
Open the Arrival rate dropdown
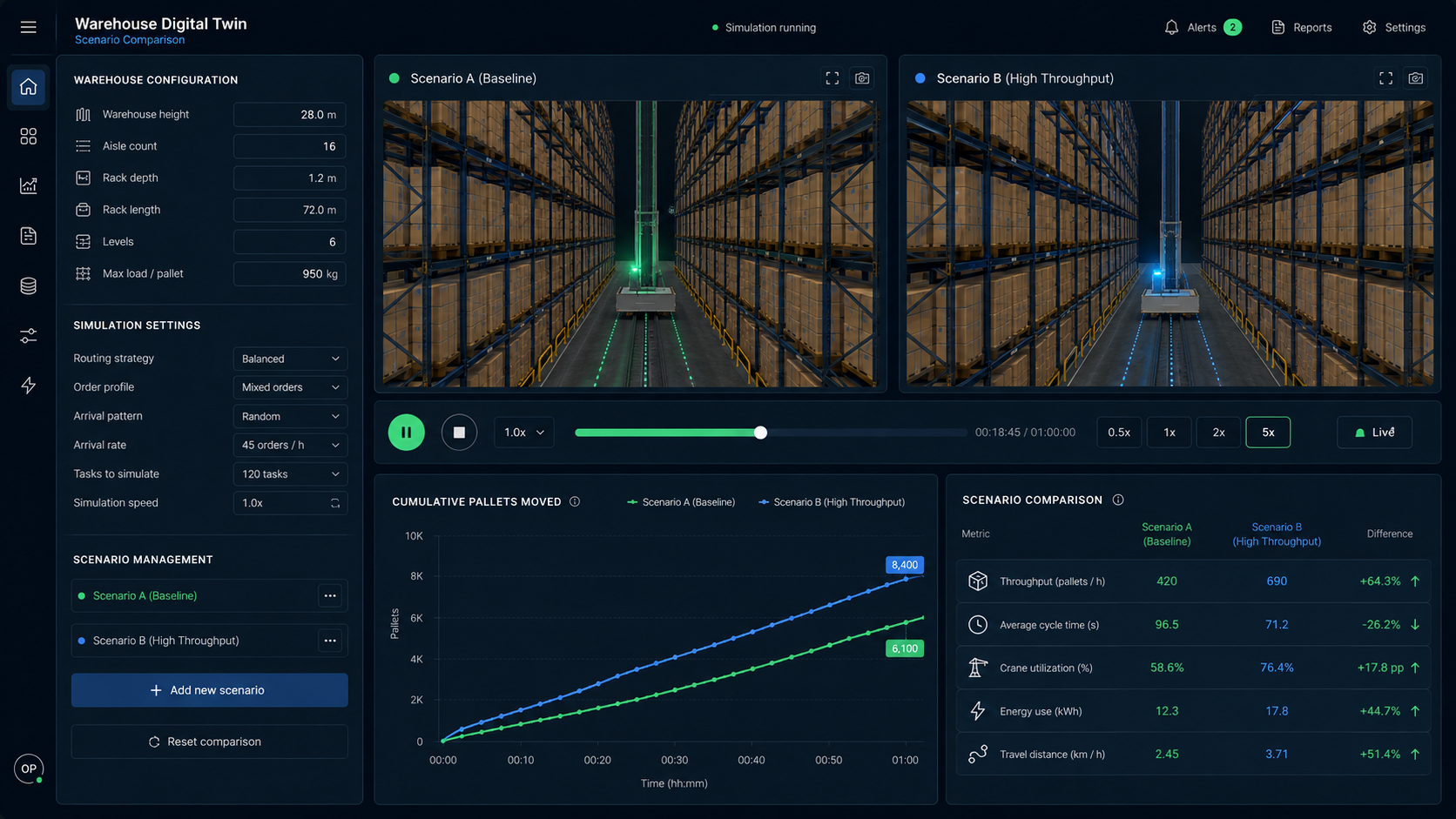[x=290, y=445]
